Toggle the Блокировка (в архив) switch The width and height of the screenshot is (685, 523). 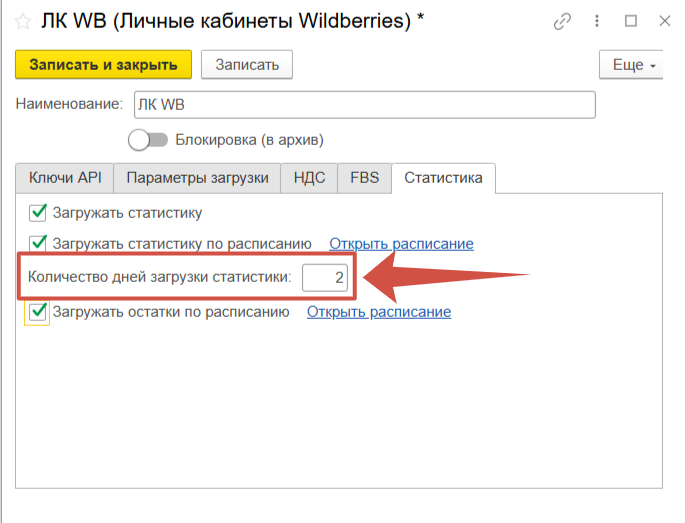[147, 140]
